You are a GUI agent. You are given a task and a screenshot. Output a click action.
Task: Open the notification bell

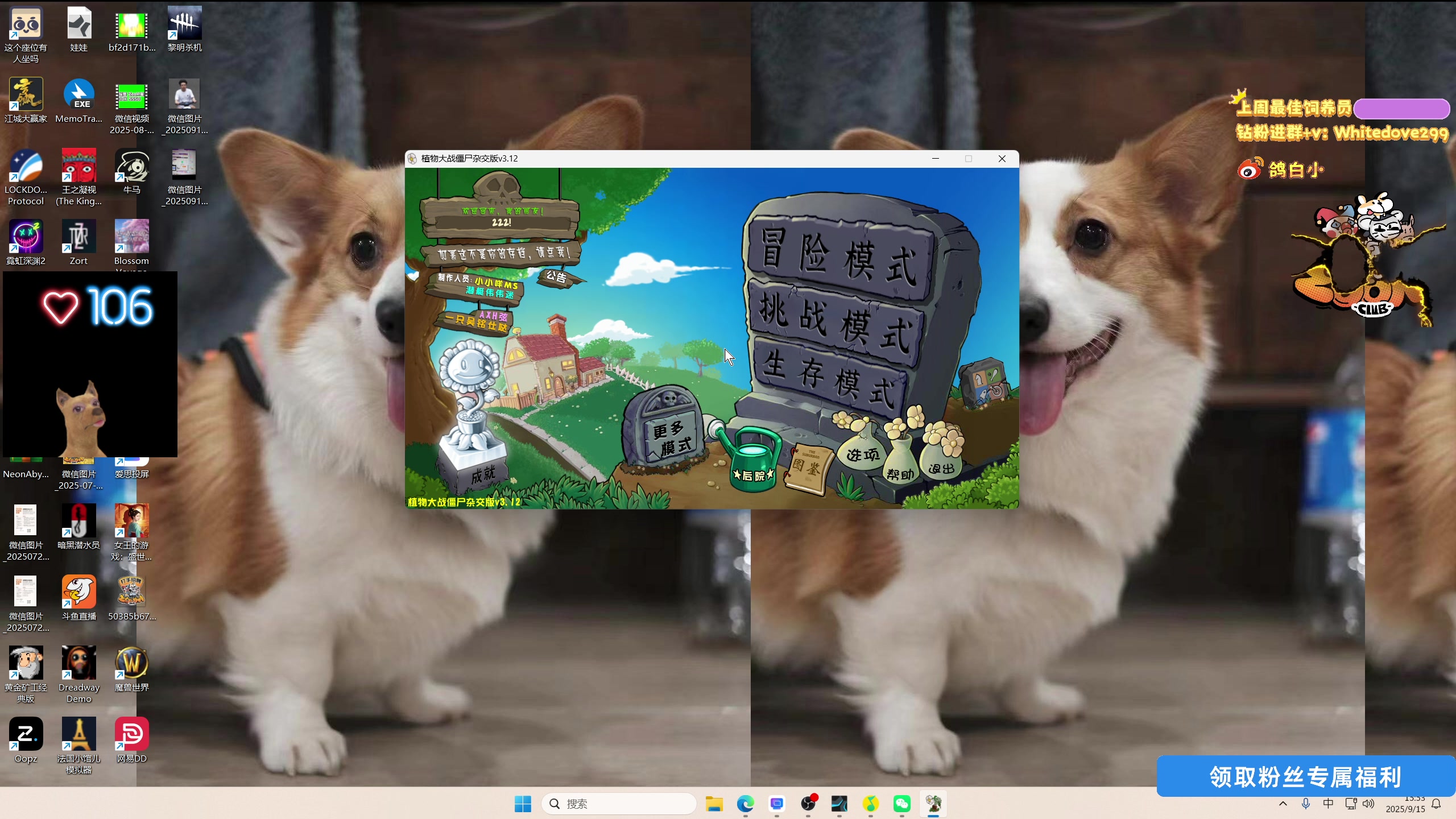(1436, 804)
